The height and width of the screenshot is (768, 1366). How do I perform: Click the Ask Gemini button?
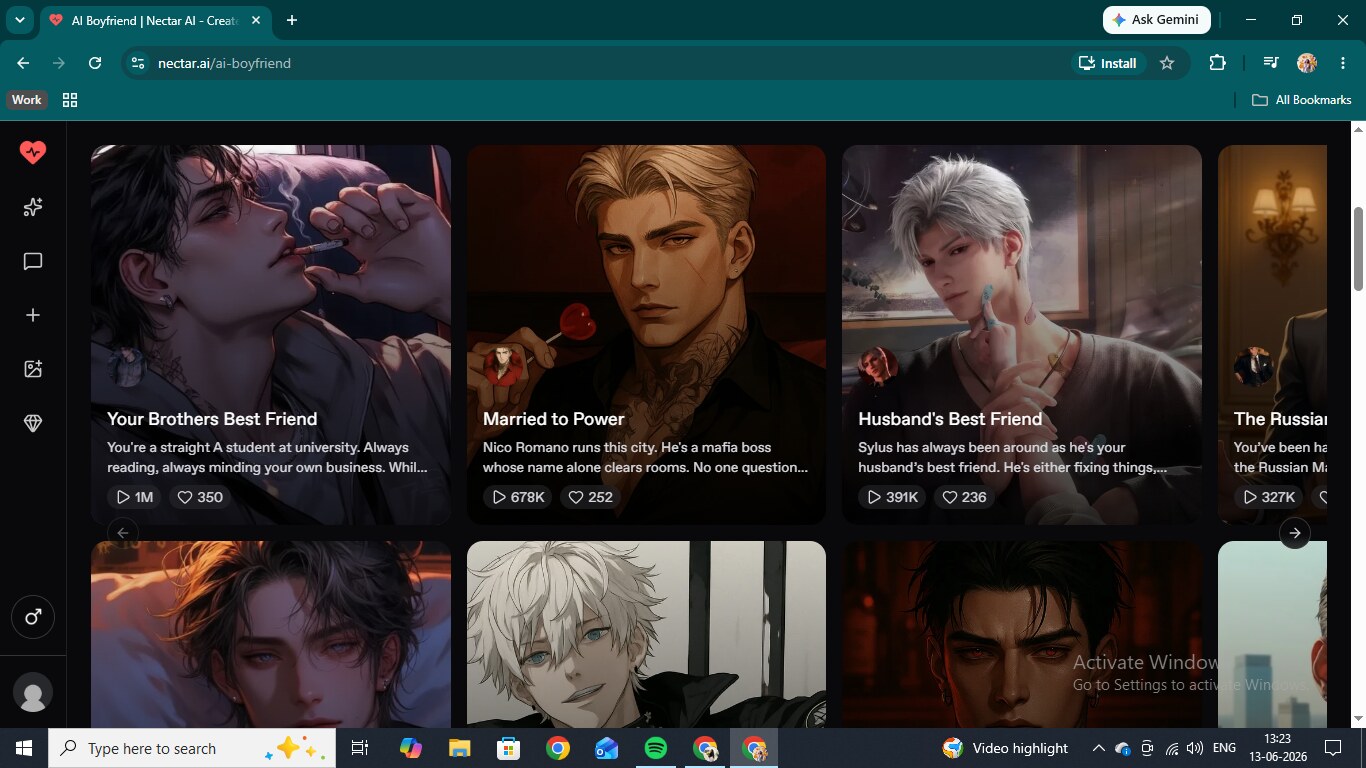1157,20
